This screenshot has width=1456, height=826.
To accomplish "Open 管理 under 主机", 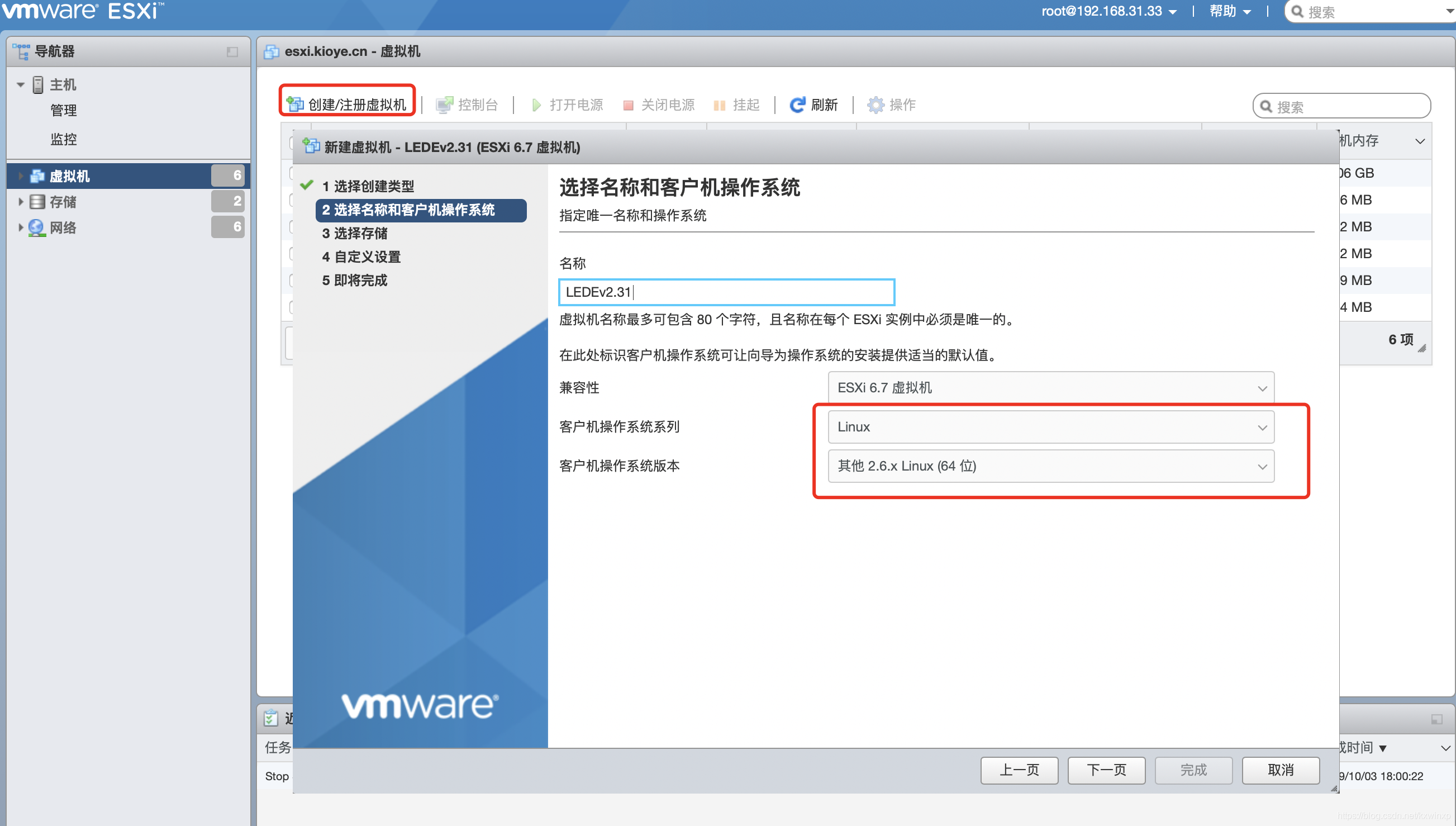I will (64, 111).
